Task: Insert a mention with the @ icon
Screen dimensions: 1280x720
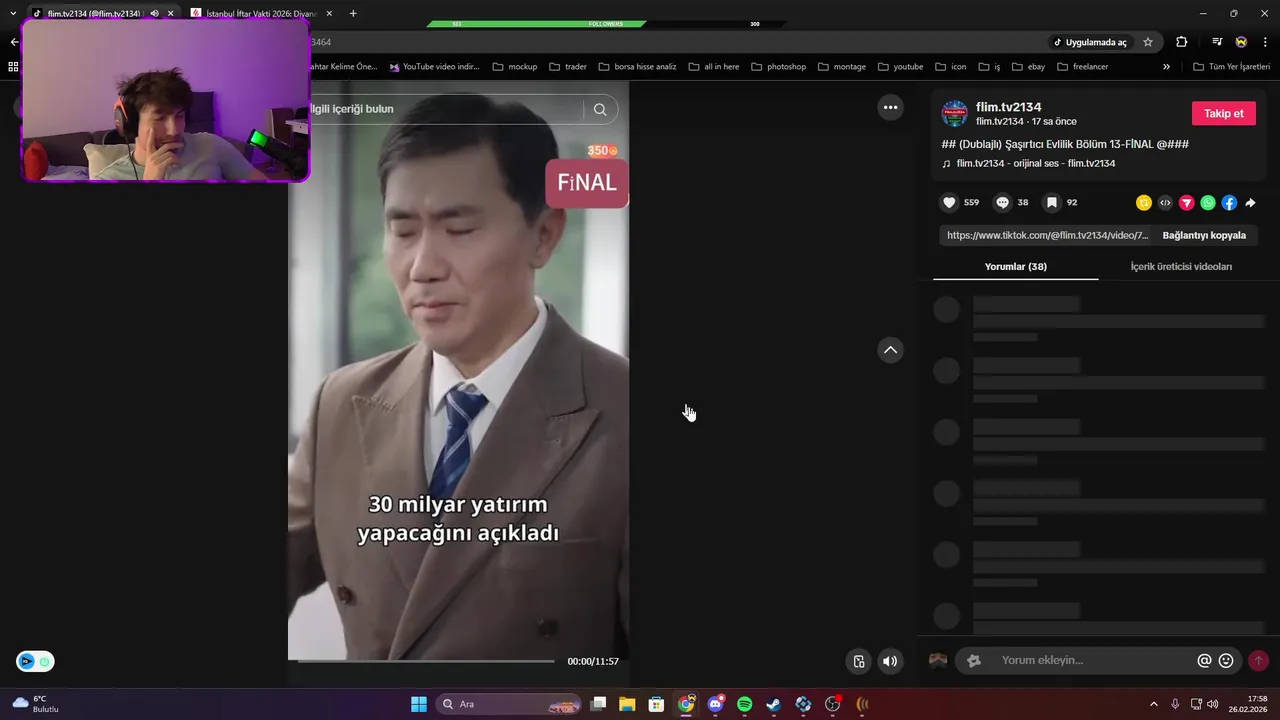Action: pyautogui.click(x=1204, y=660)
